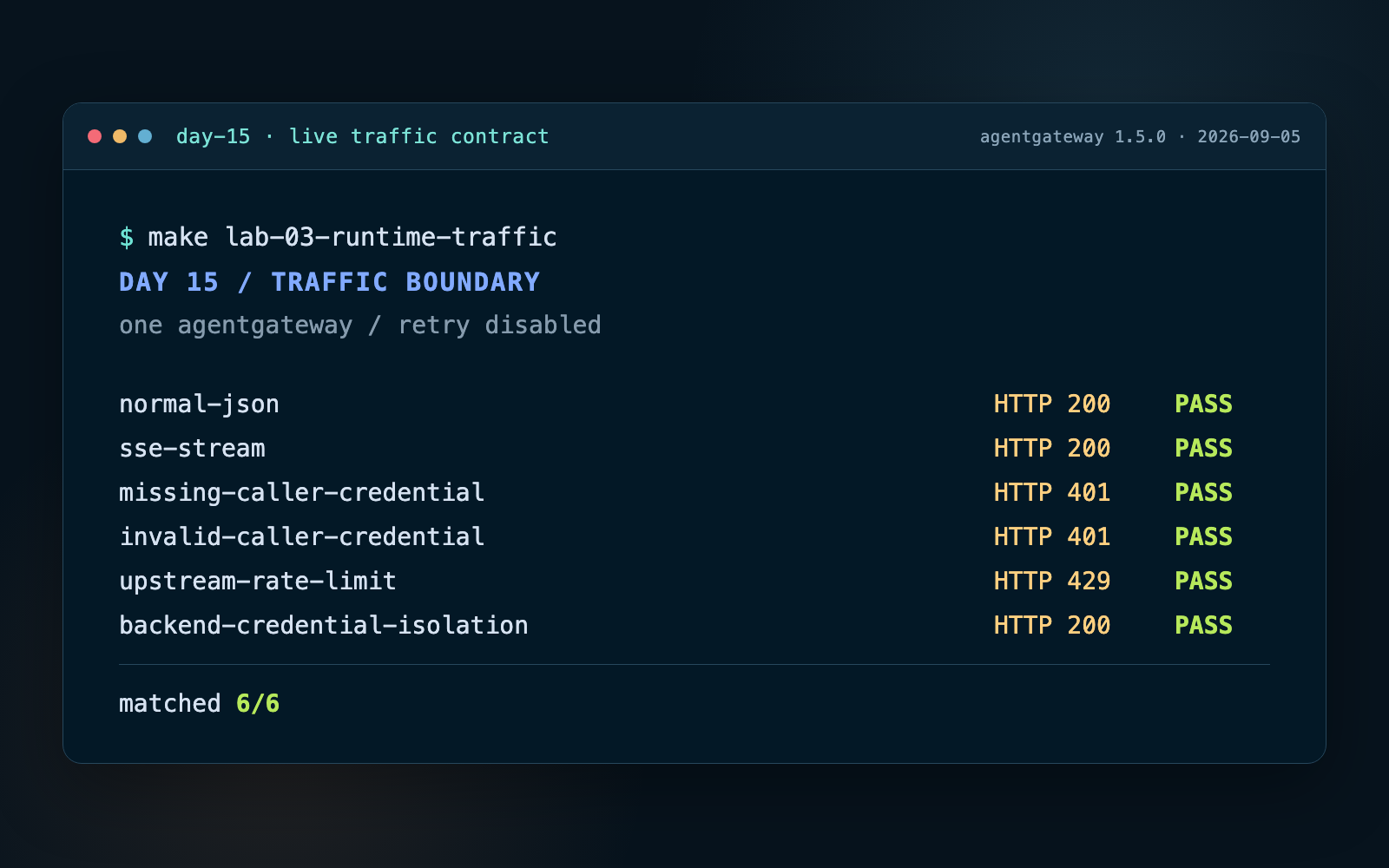This screenshot has height=868, width=1389.
Task: Click 'HTTP 429' in the upstream-rate-limit row
Action: (1052, 582)
